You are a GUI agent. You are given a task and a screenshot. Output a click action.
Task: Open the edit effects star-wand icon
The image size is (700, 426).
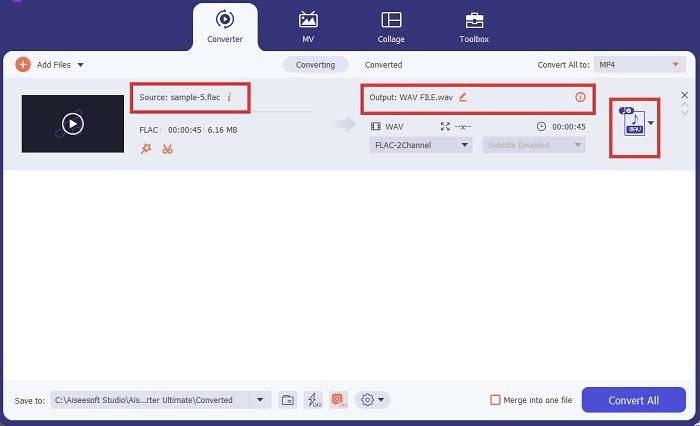pos(146,149)
